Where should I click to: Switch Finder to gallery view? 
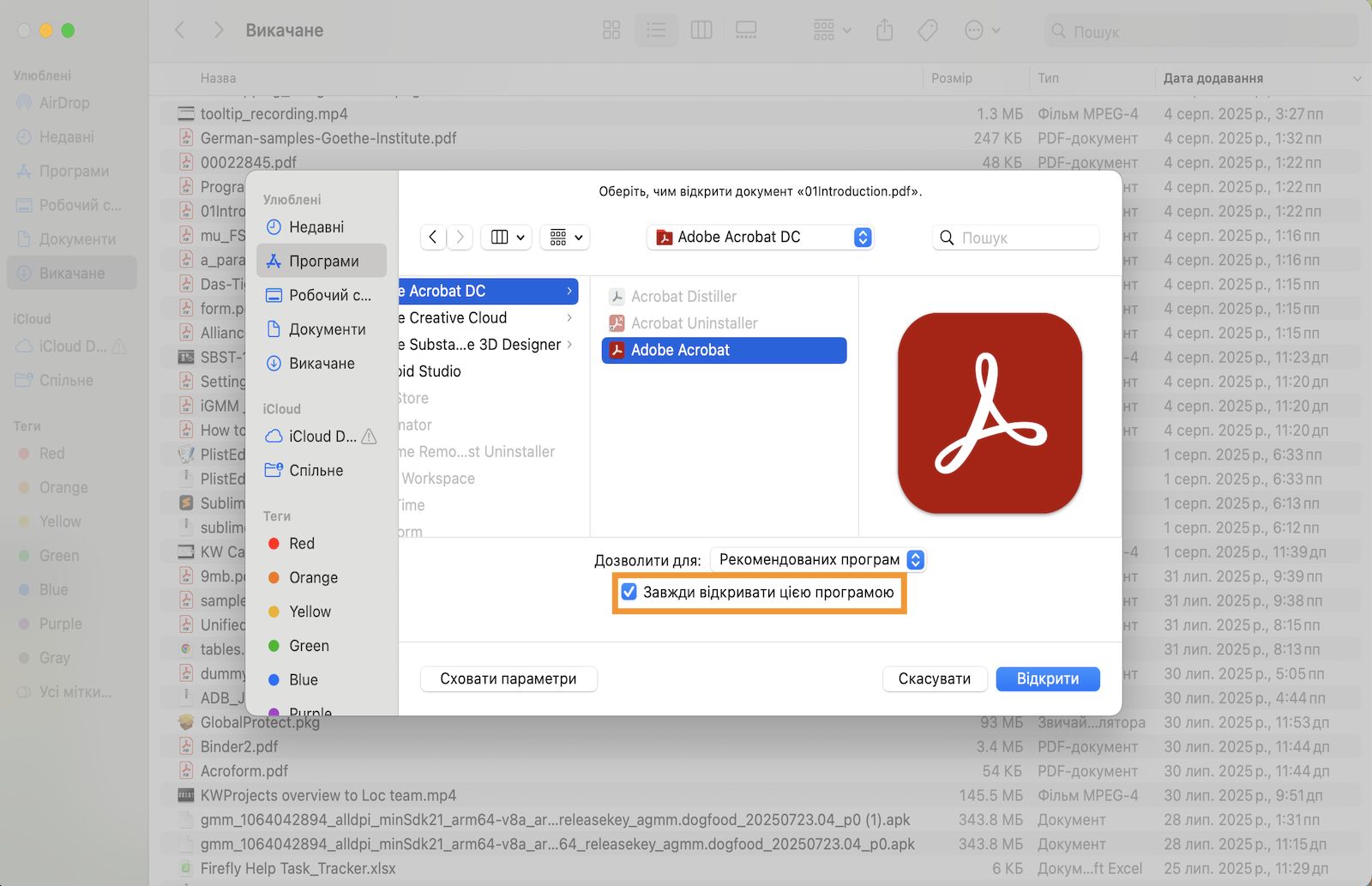coord(746,31)
